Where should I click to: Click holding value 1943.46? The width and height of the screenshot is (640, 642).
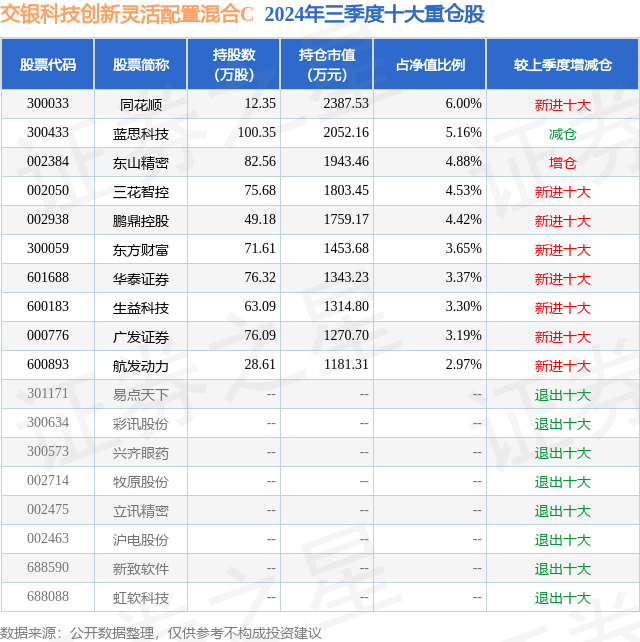346,162
